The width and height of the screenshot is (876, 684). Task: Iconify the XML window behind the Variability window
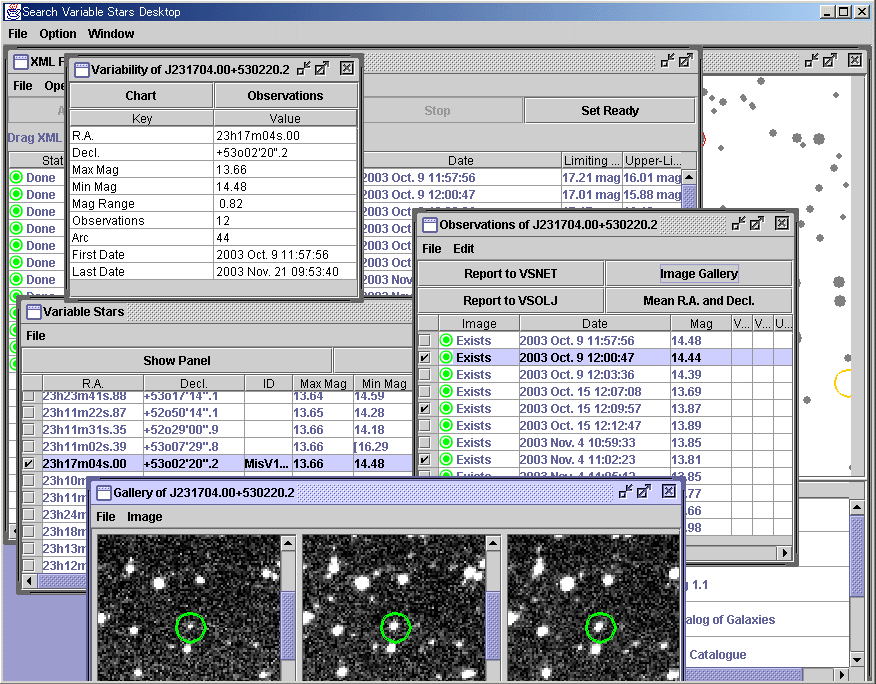(x=668, y=60)
